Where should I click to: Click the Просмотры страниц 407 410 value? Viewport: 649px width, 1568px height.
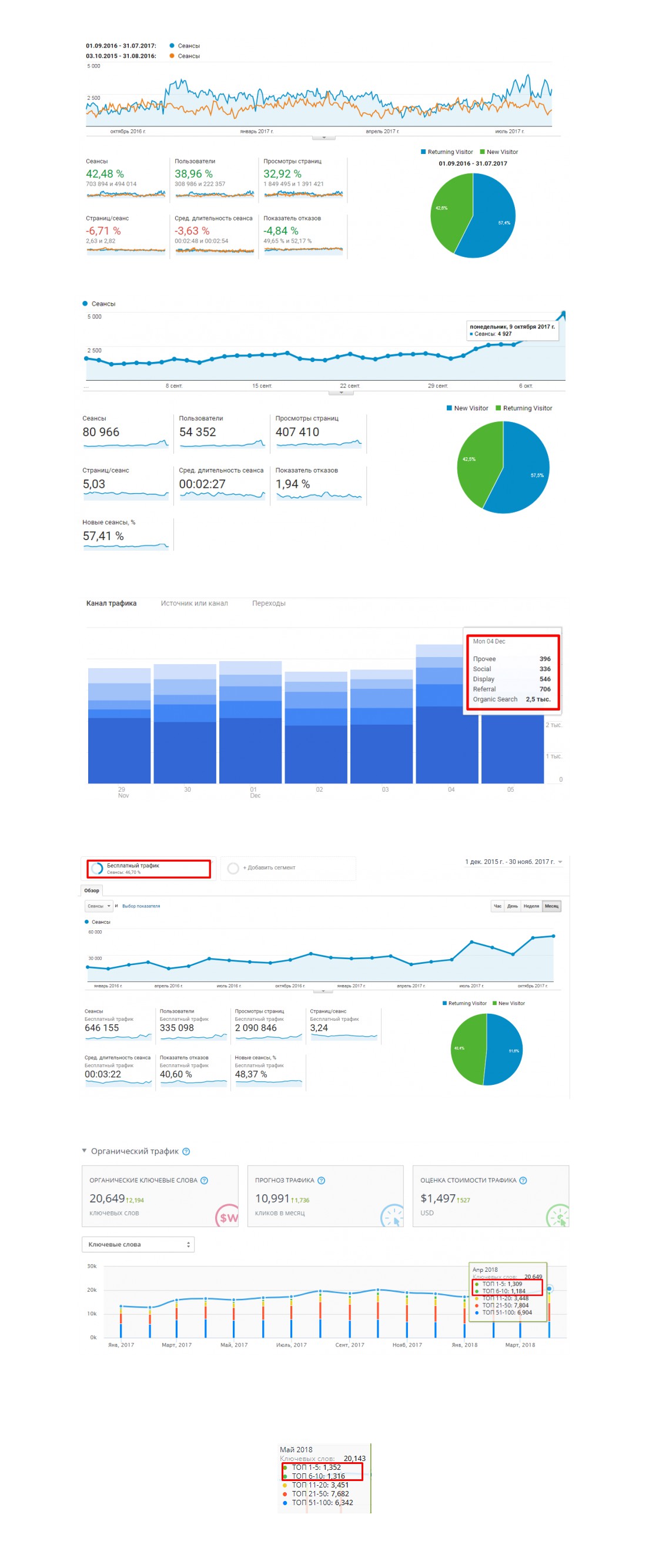[x=297, y=432]
